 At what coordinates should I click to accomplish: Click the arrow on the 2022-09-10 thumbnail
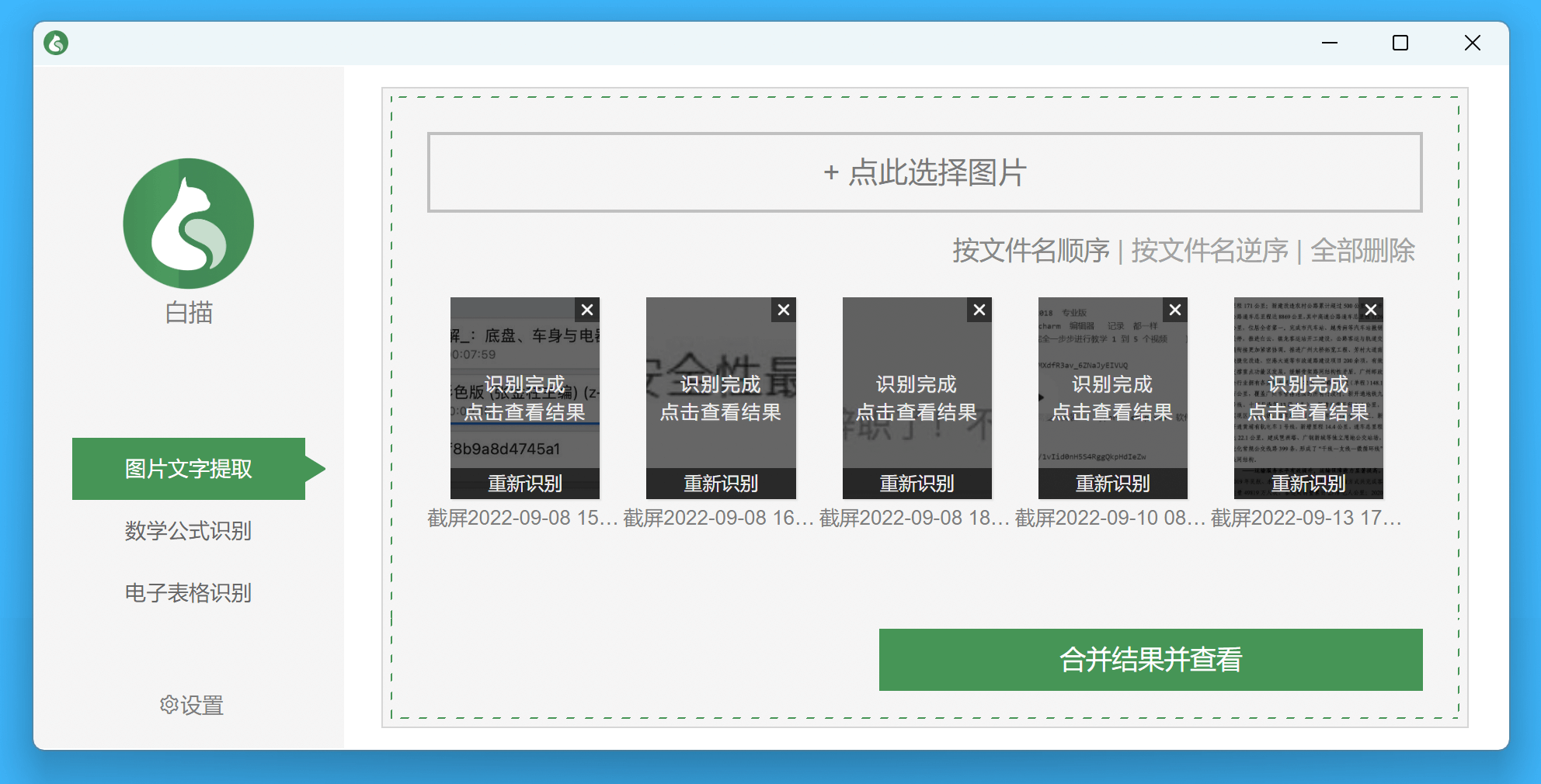[1041, 397]
